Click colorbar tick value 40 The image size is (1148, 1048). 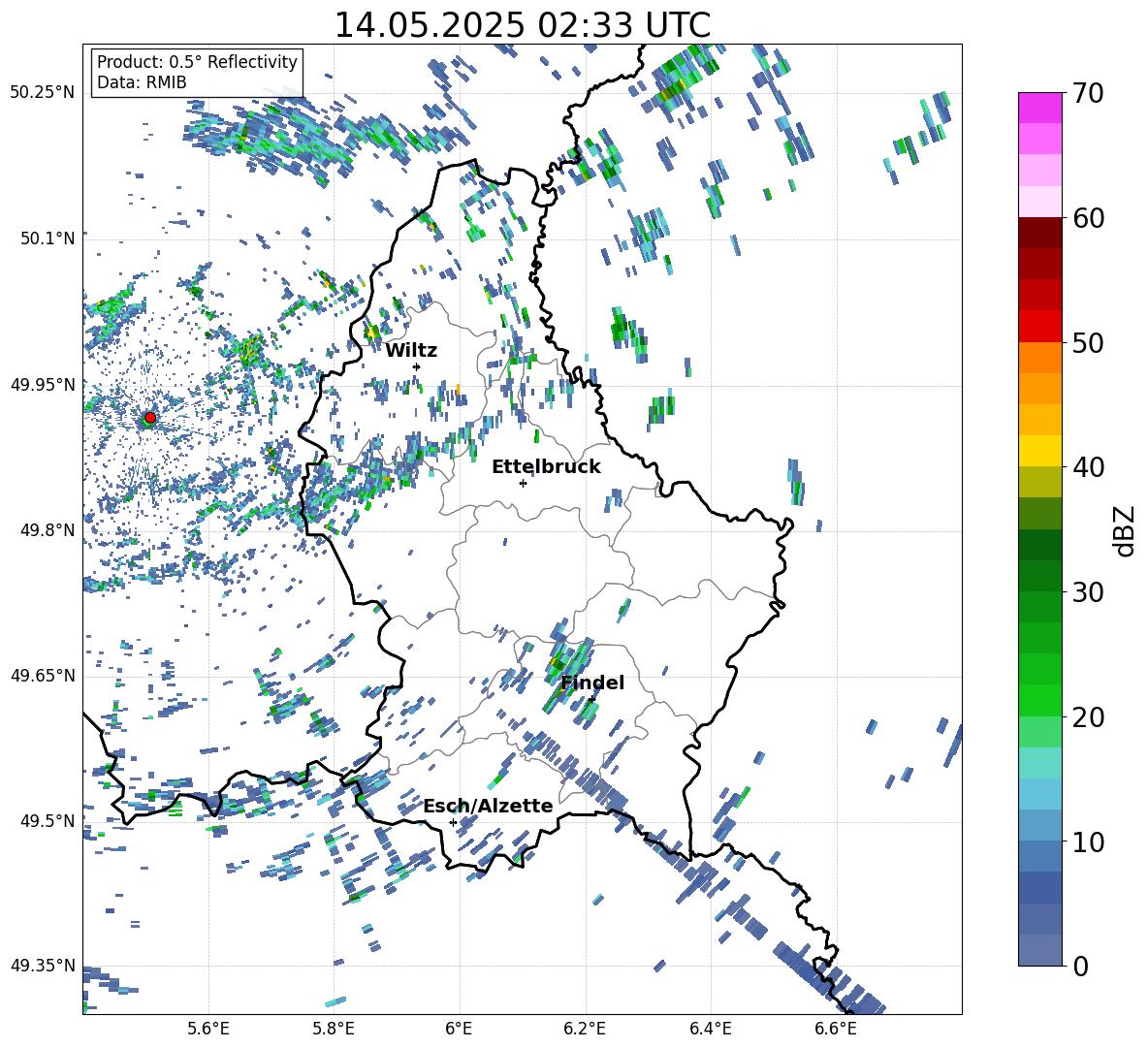pos(1089,467)
